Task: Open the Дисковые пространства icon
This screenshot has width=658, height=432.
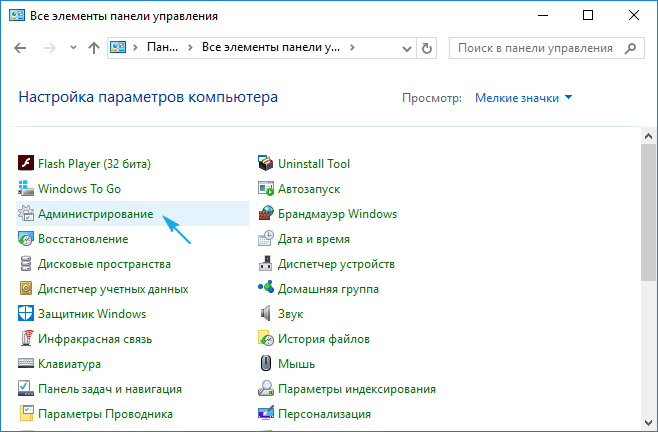Action: pyautogui.click(x=26, y=264)
